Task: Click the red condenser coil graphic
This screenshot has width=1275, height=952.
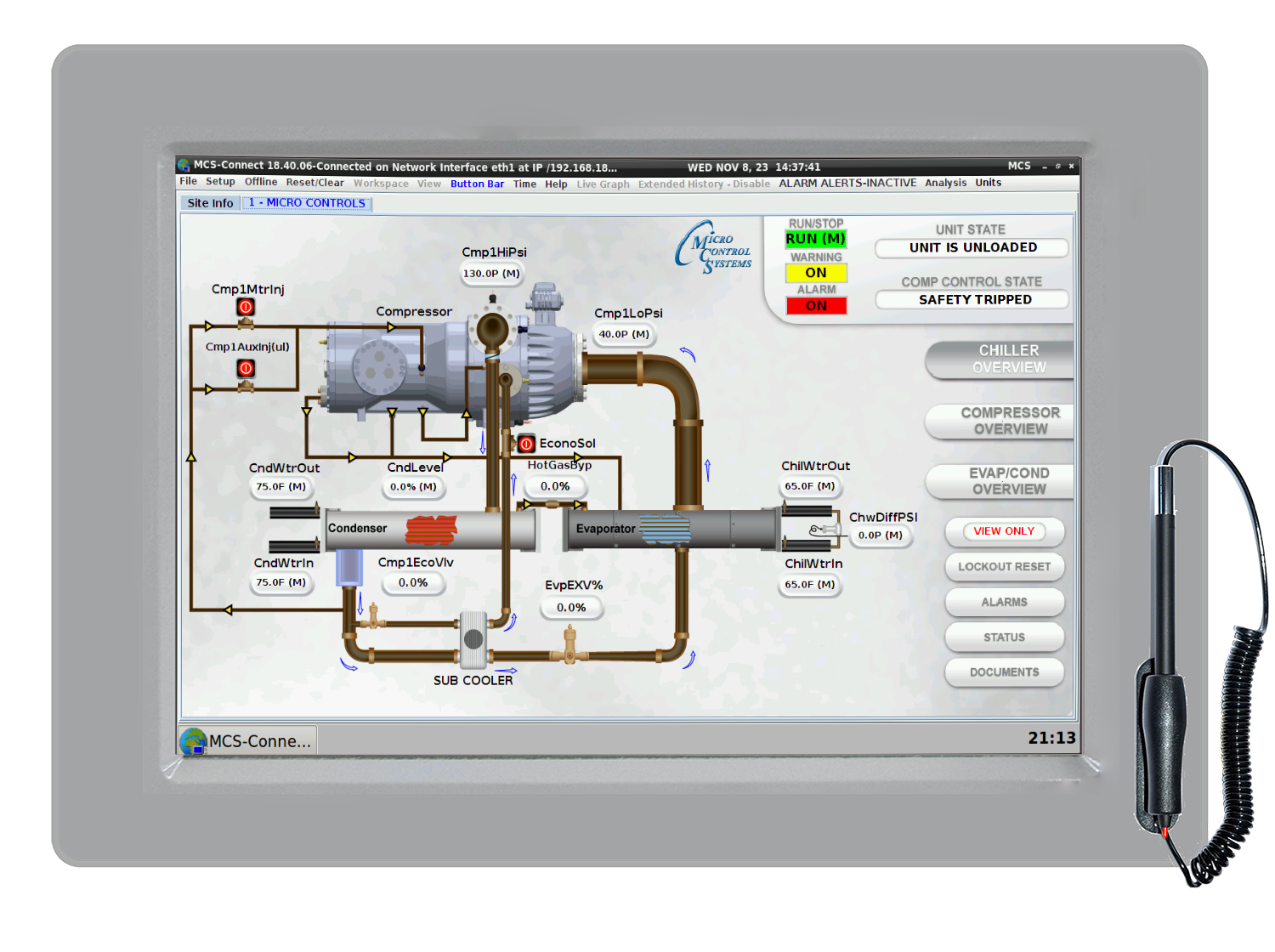Action: coord(431,529)
